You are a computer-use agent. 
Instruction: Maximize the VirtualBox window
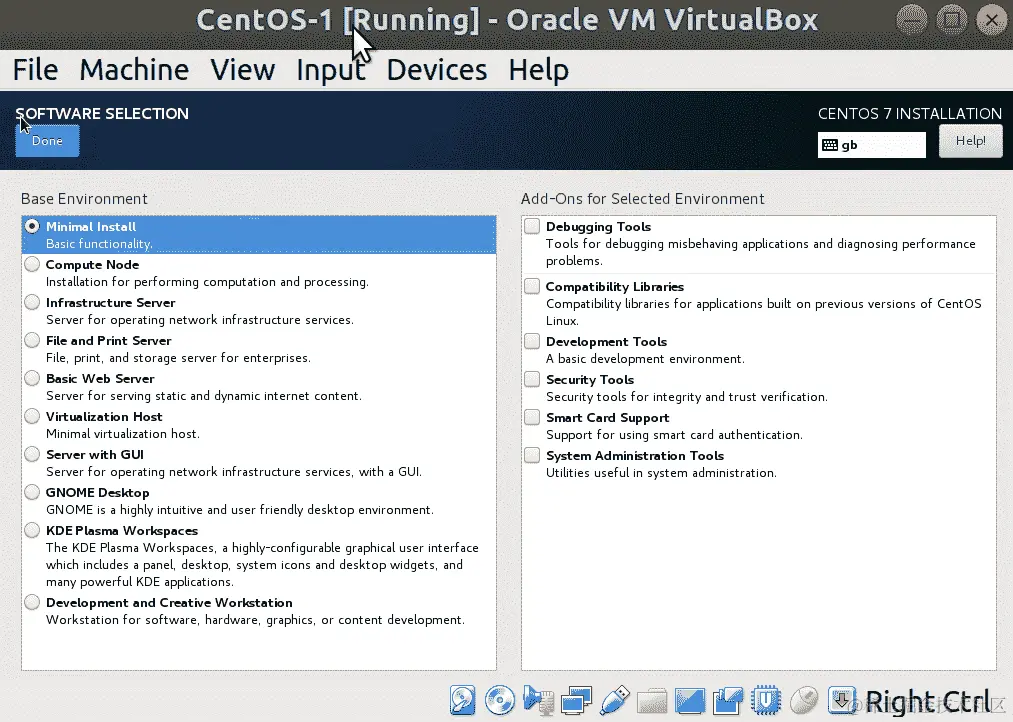[x=952, y=20]
